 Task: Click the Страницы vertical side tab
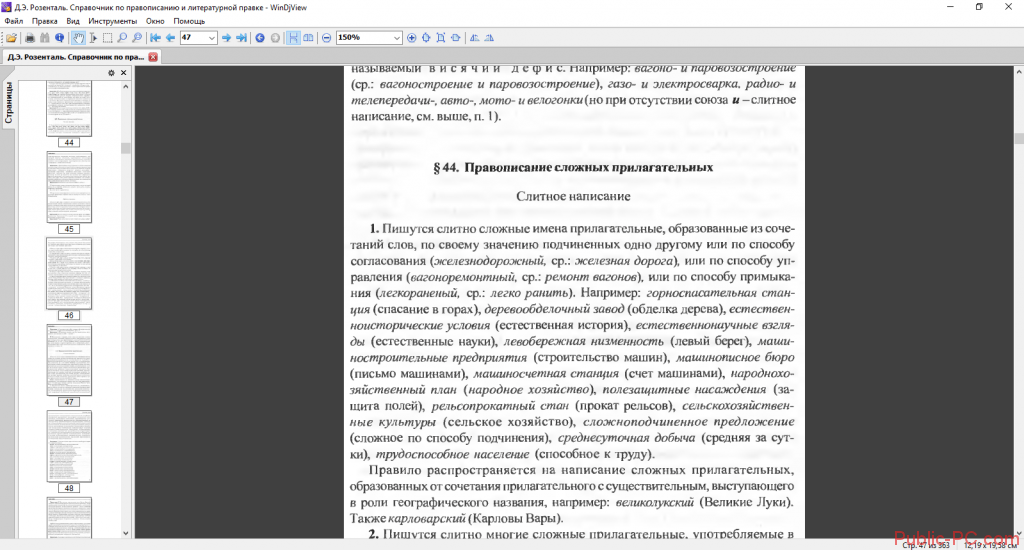point(8,103)
